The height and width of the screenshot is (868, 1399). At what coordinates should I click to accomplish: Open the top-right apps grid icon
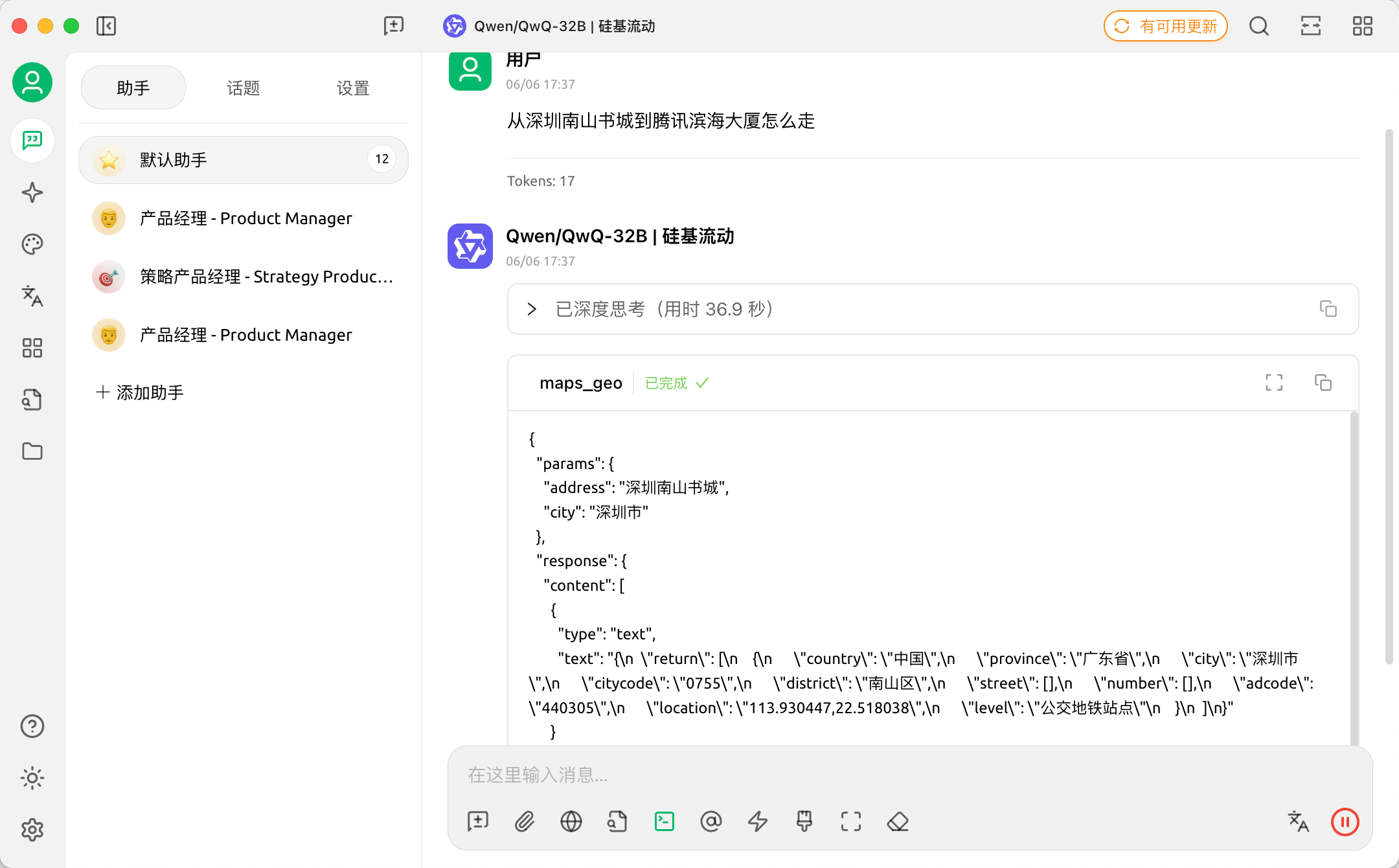[1363, 26]
